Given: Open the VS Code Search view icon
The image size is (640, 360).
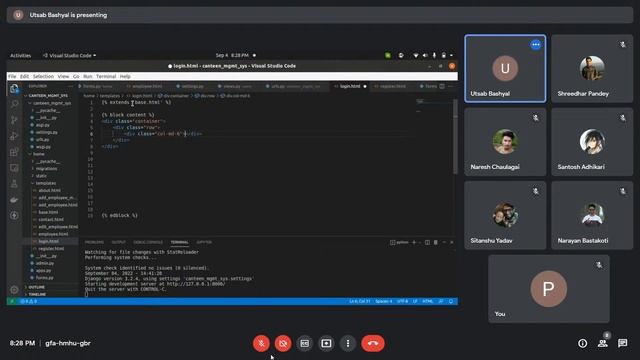Looking at the screenshot, I should (14, 104).
